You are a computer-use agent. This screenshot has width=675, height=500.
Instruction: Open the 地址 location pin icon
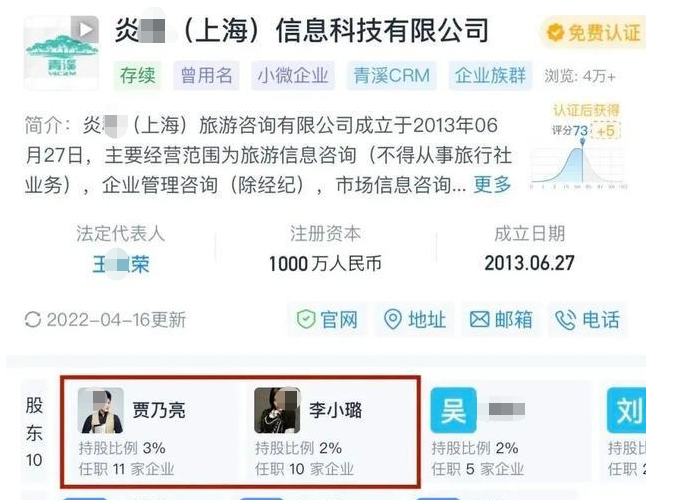[x=392, y=320]
